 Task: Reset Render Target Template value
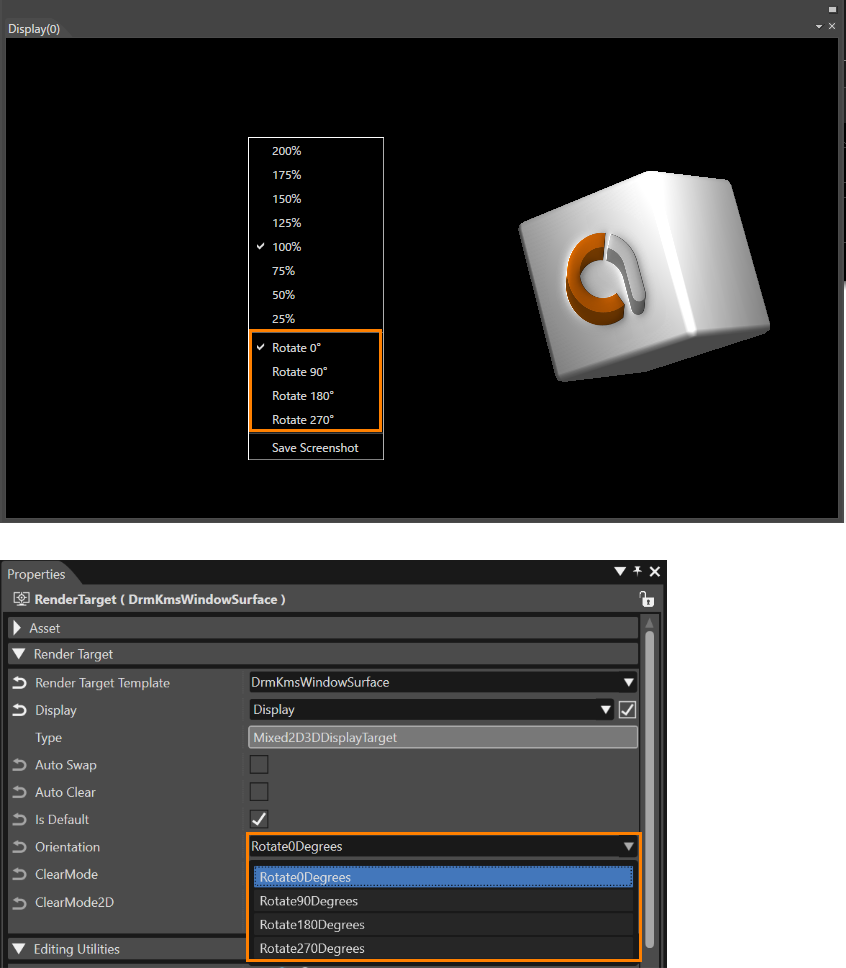pyautogui.click(x=20, y=683)
